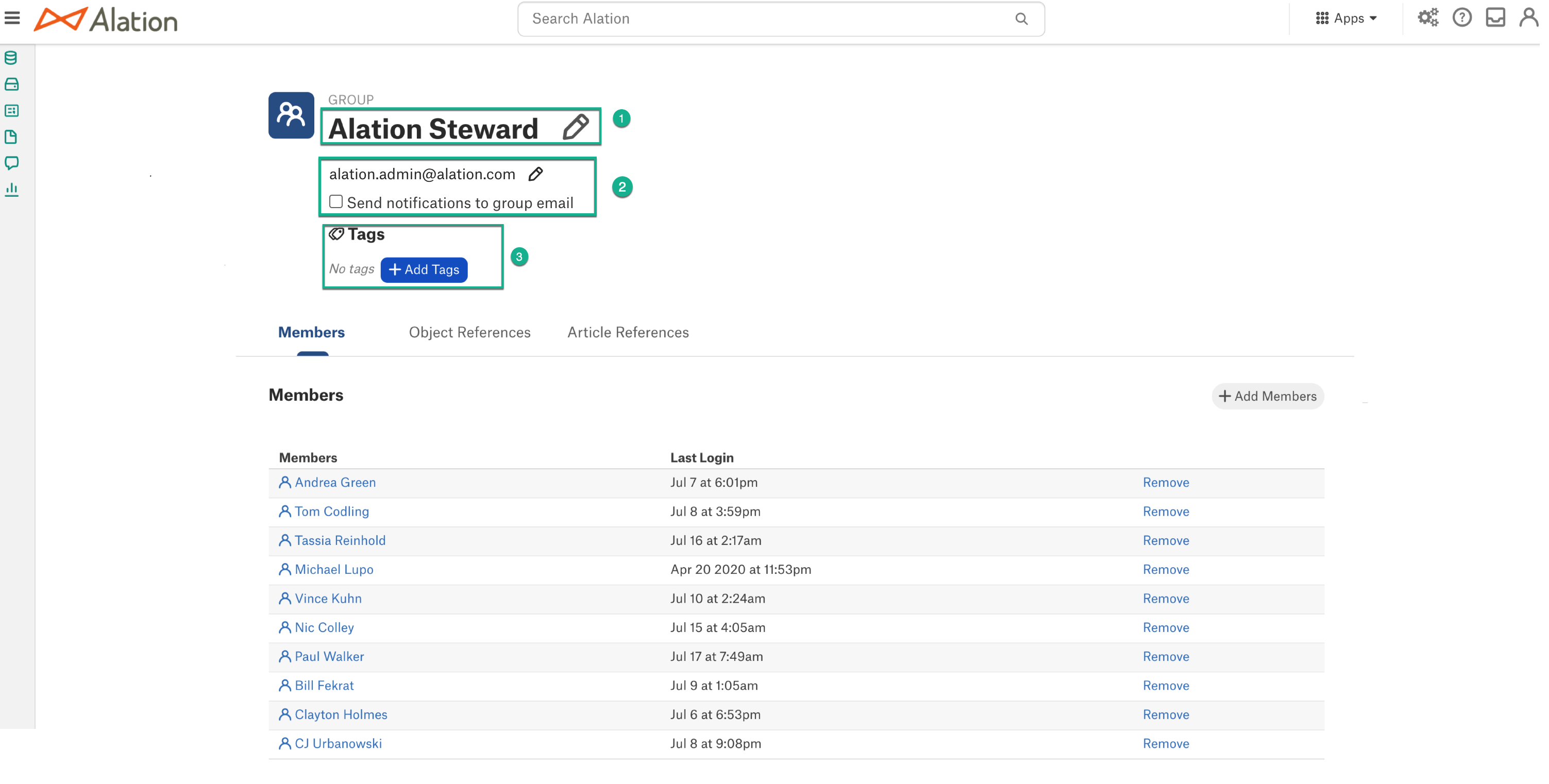
Task: Click the pencil icon beside Alation Steward
Action: click(576, 127)
